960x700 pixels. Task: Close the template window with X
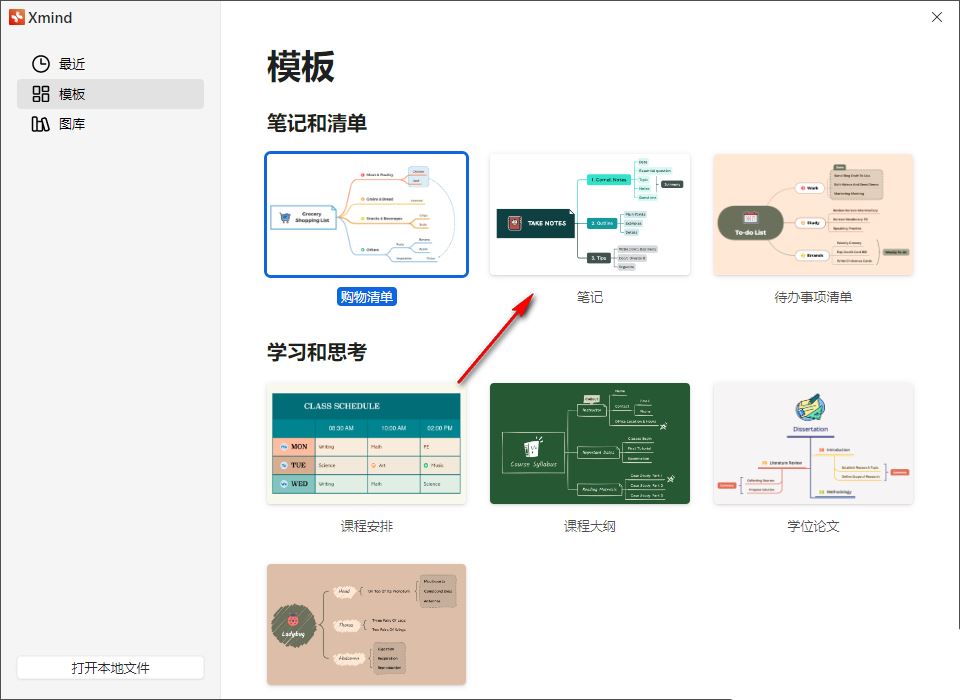(x=937, y=17)
